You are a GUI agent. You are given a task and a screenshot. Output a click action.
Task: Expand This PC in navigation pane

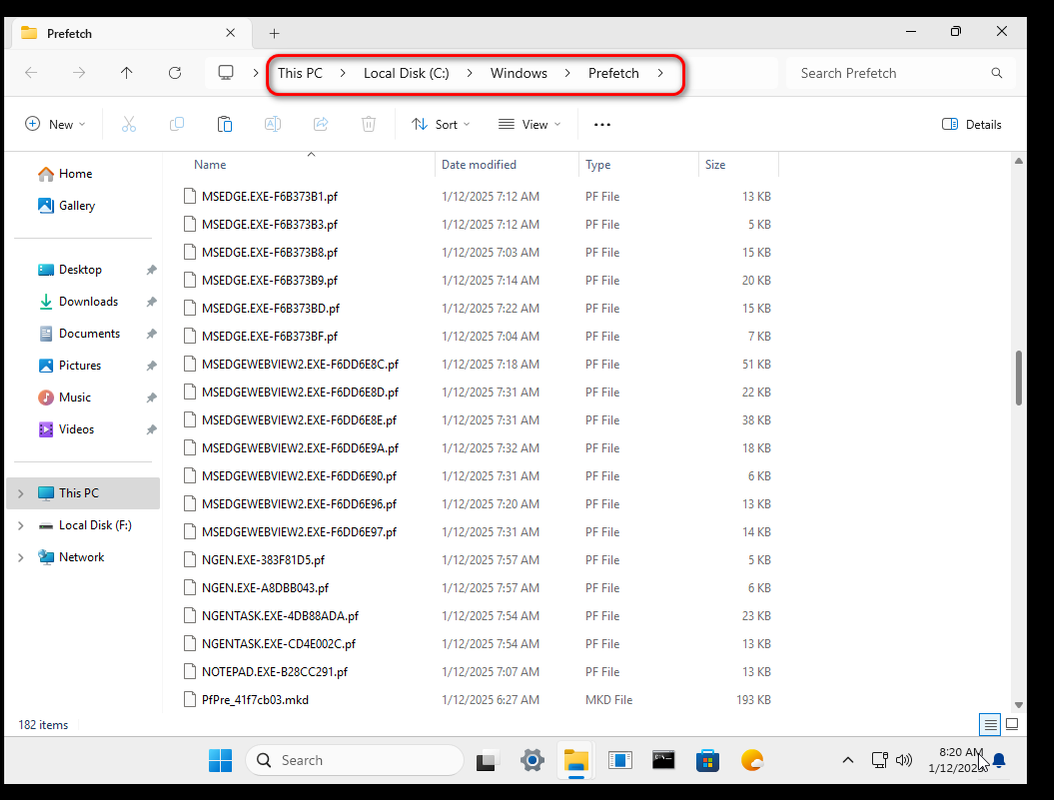[x=20, y=493]
